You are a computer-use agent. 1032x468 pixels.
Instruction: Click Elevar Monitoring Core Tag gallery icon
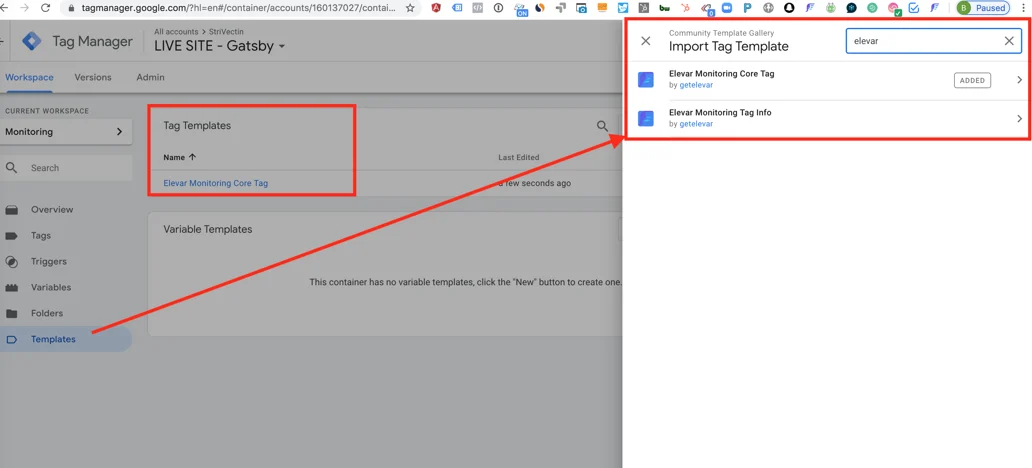(x=646, y=80)
